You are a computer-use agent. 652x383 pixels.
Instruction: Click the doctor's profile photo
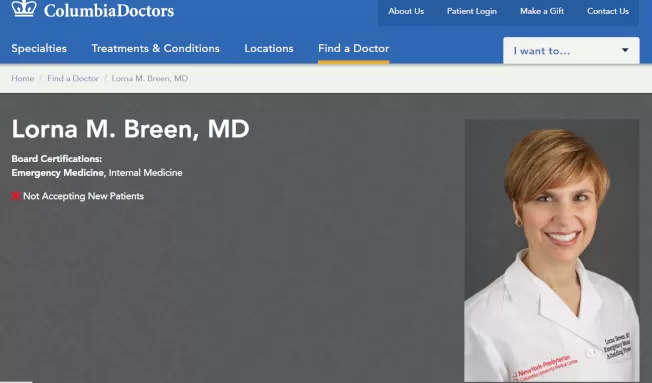point(551,250)
